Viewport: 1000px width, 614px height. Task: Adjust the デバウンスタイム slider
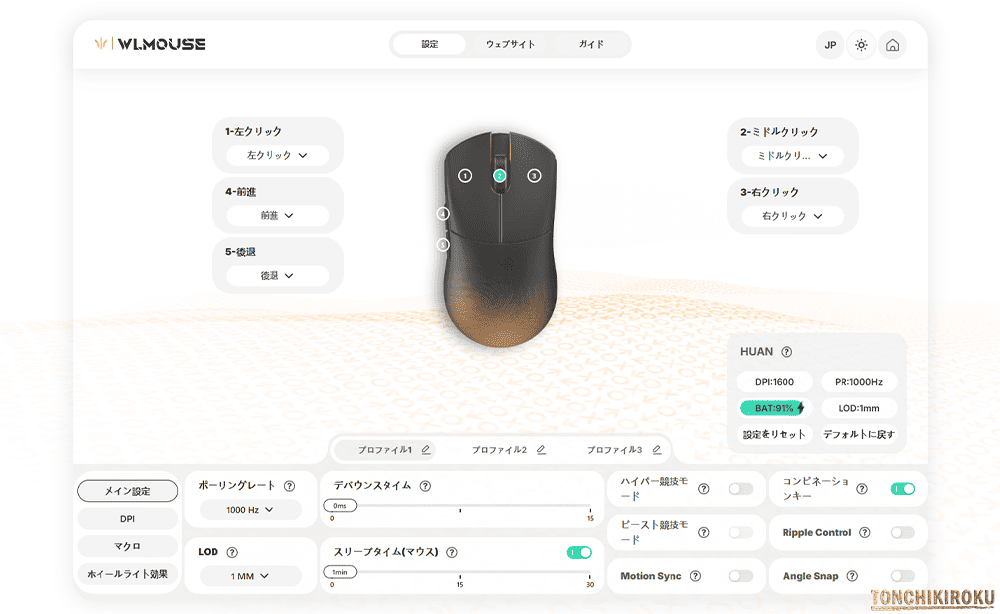340,506
